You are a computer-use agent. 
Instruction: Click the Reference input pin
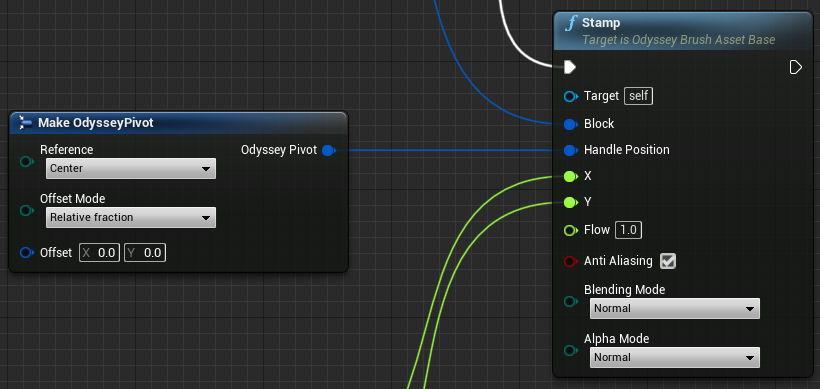click(x=26, y=161)
